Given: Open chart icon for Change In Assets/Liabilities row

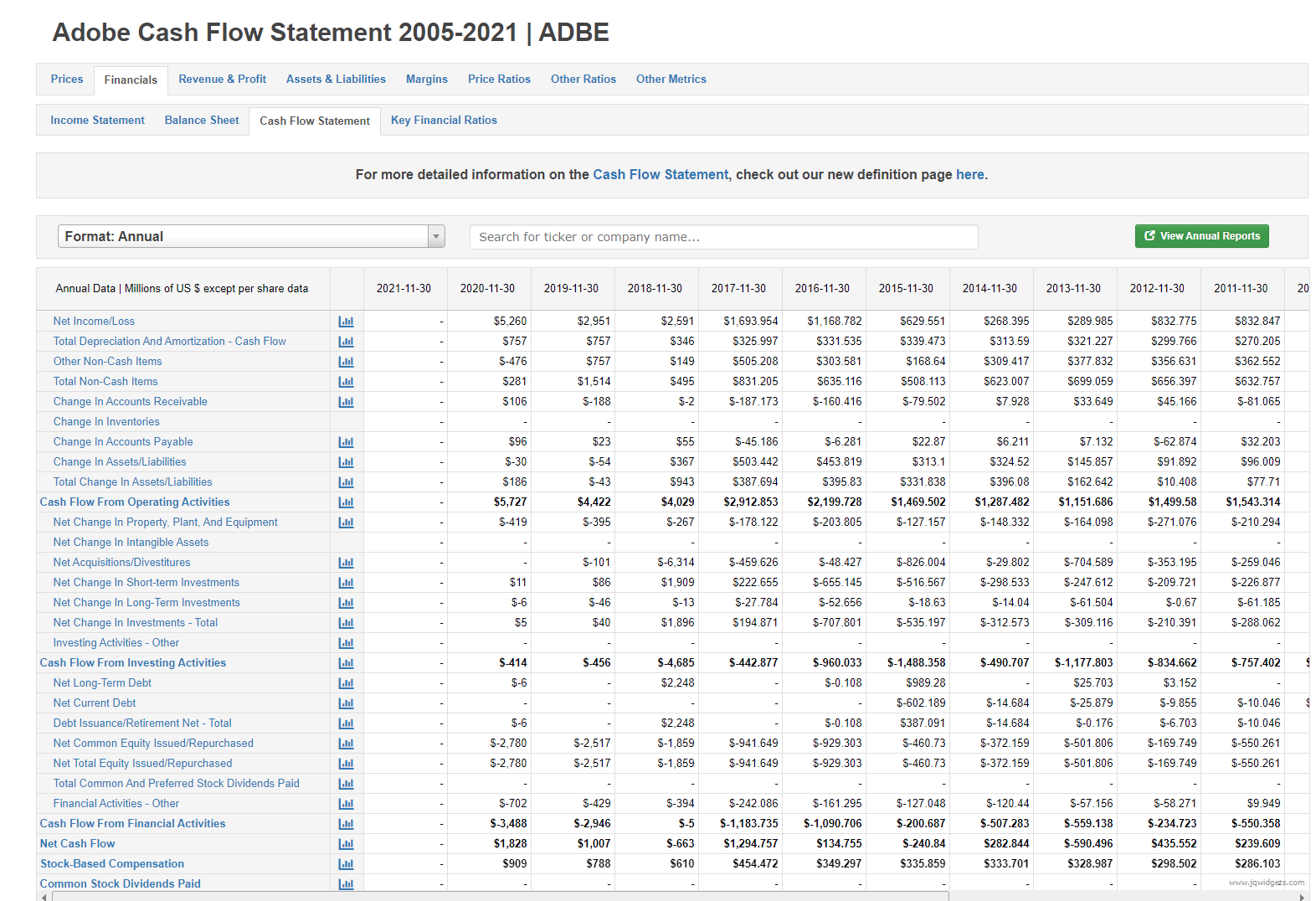Looking at the screenshot, I should pyautogui.click(x=346, y=462).
